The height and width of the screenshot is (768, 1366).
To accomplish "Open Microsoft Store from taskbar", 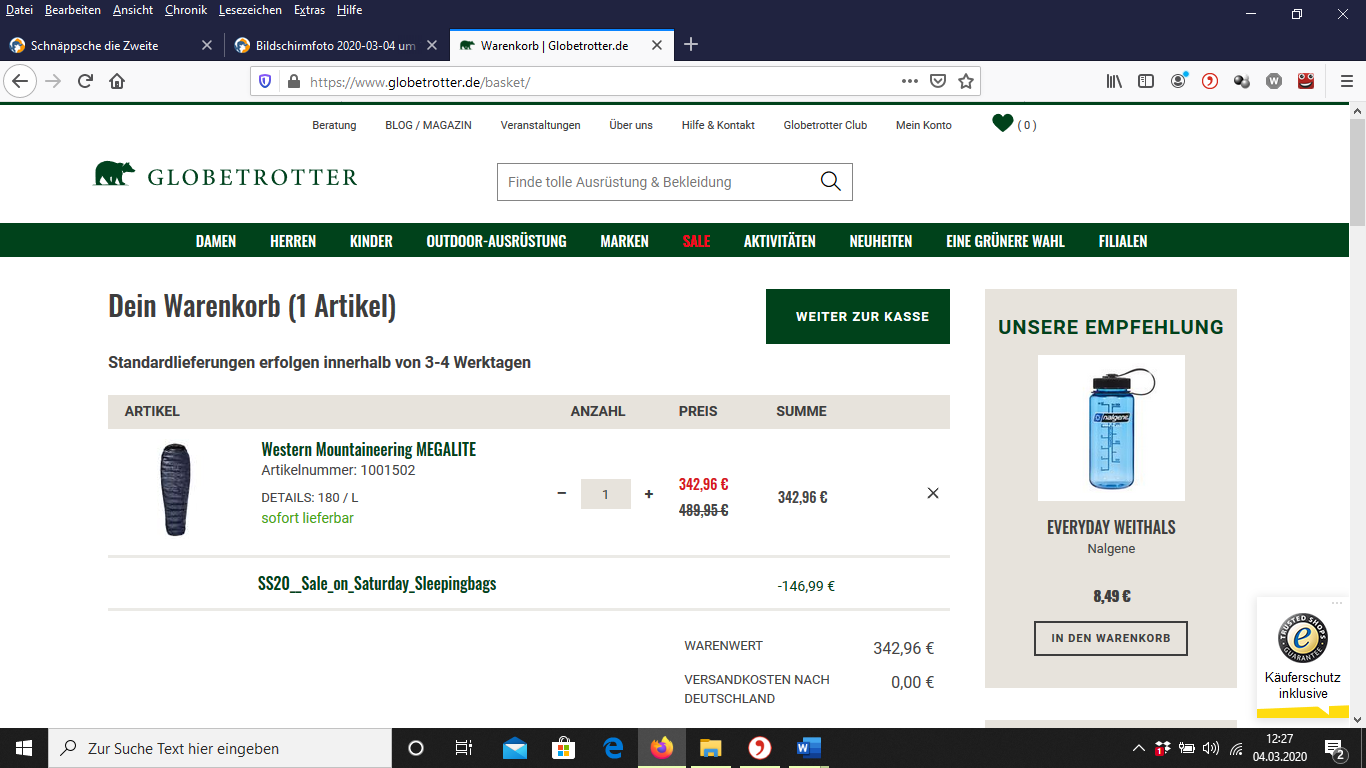I will click(564, 748).
